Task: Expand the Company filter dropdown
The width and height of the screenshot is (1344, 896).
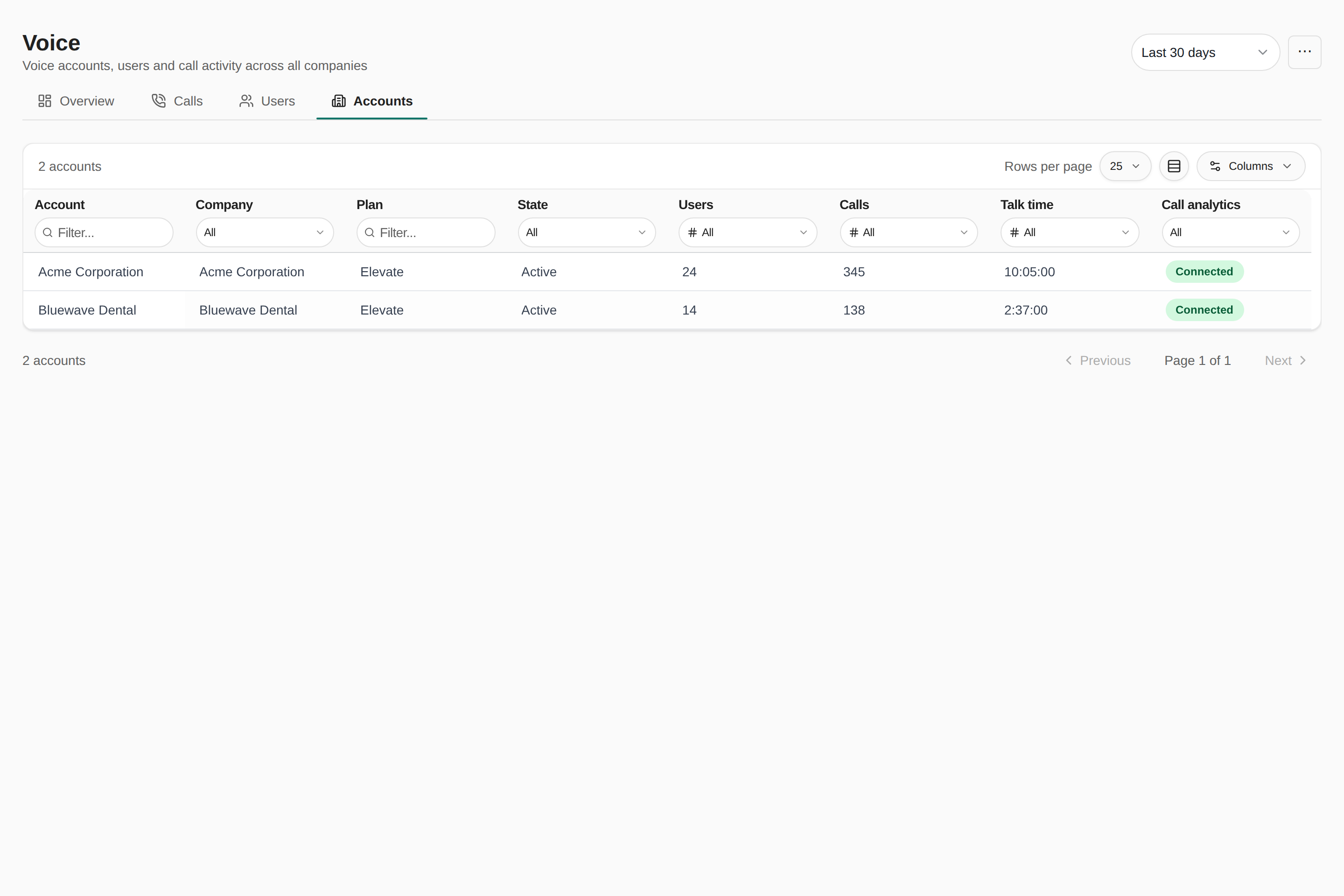Action: pyautogui.click(x=265, y=232)
